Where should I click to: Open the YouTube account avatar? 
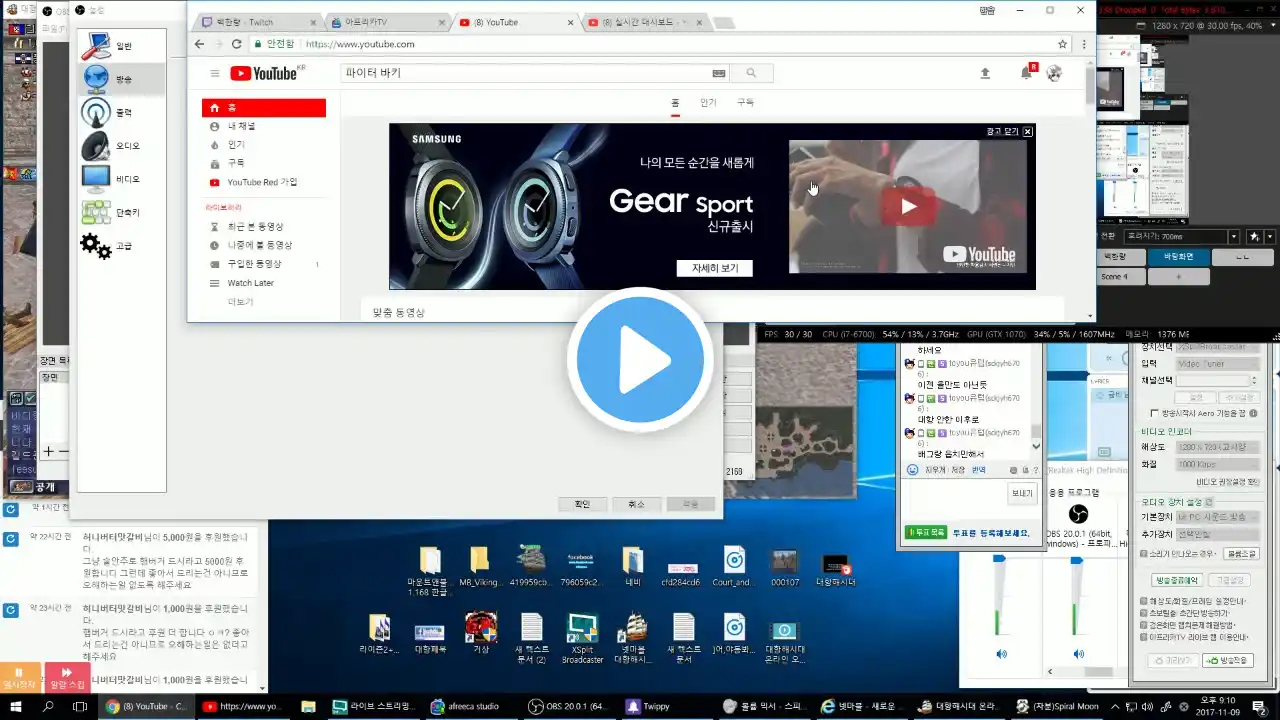point(1054,73)
